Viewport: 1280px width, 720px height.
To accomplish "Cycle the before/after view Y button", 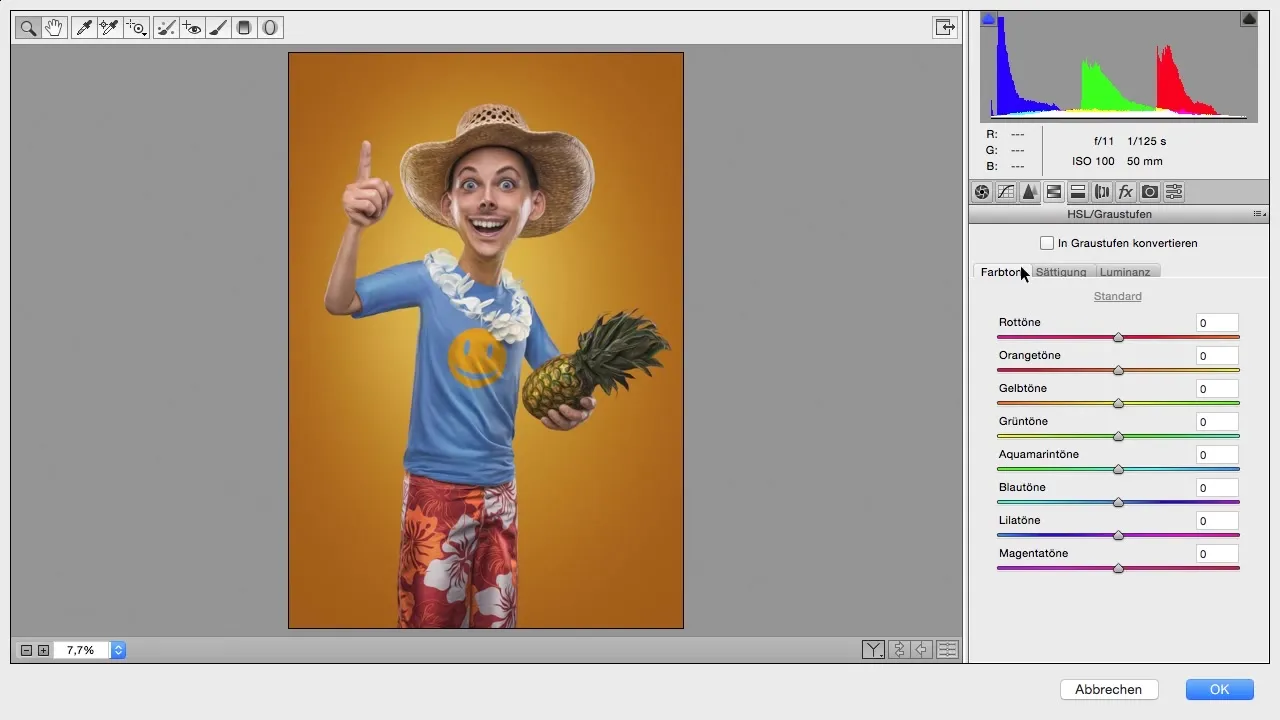I will pos(873,650).
